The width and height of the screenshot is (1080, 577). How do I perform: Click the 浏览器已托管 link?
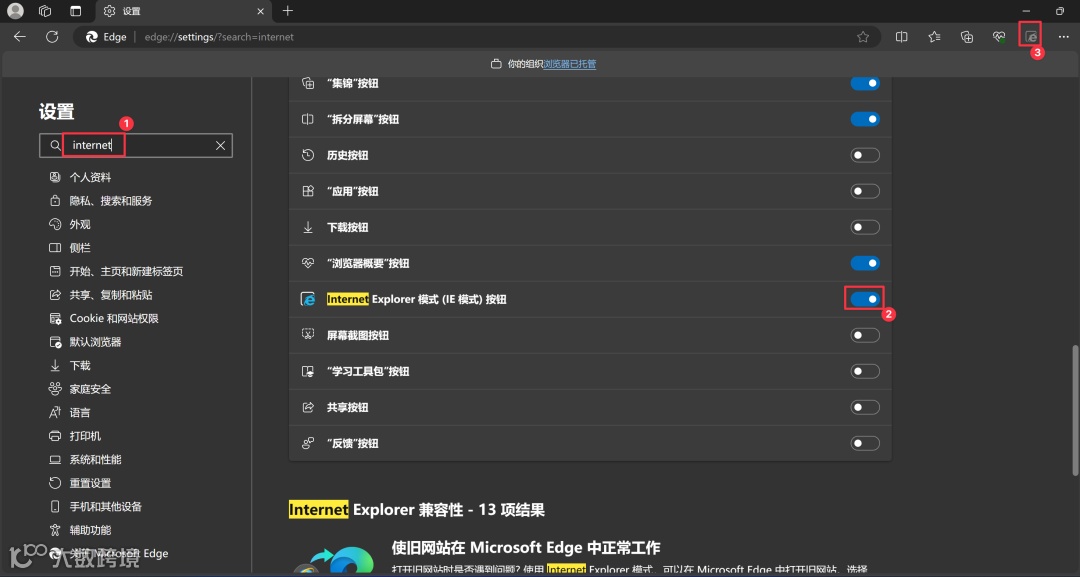tap(570, 64)
